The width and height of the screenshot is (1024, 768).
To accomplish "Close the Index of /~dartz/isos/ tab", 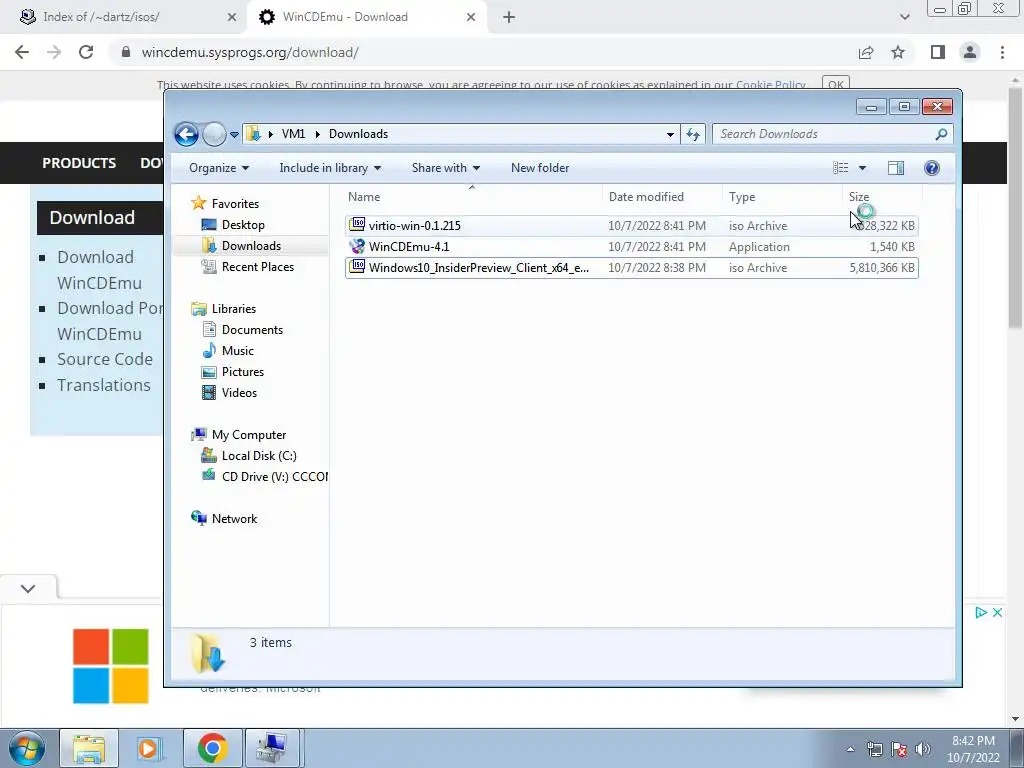I will [232, 17].
